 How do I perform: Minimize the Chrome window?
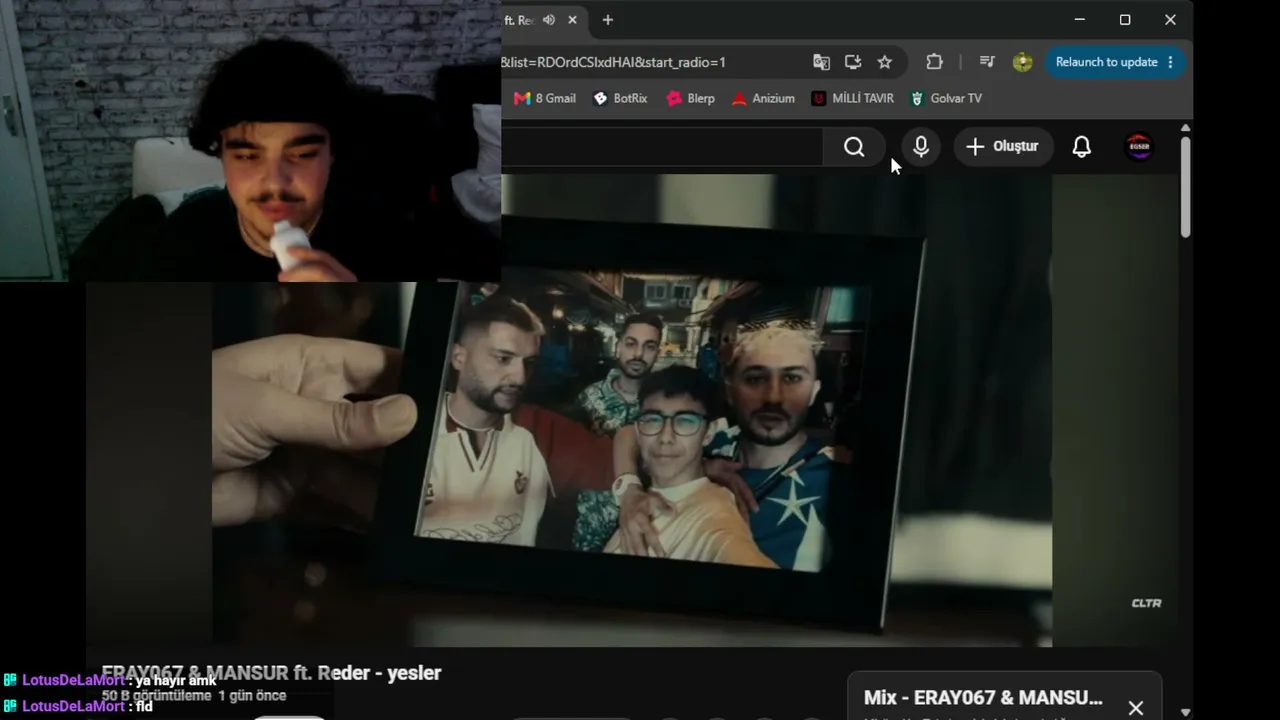pyautogui.click(x=1079, y=20)
